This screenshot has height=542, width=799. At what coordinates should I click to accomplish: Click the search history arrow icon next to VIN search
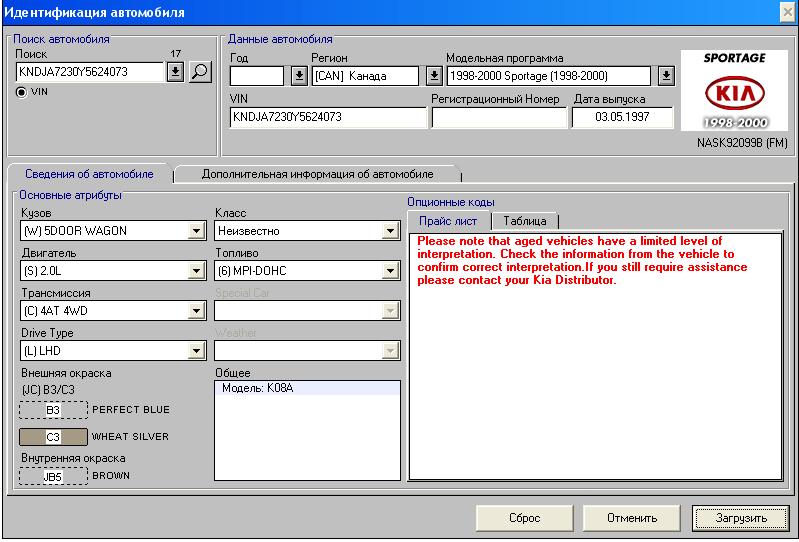(175, 72)
